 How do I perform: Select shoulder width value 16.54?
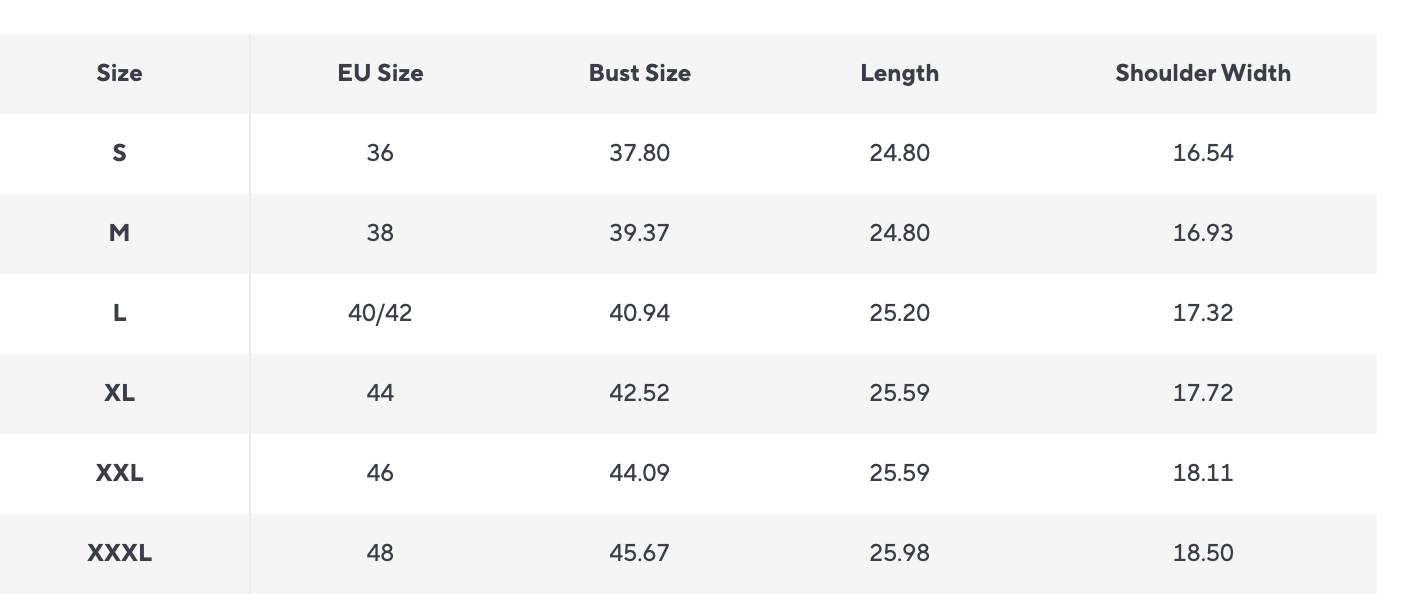(1202, 153)
